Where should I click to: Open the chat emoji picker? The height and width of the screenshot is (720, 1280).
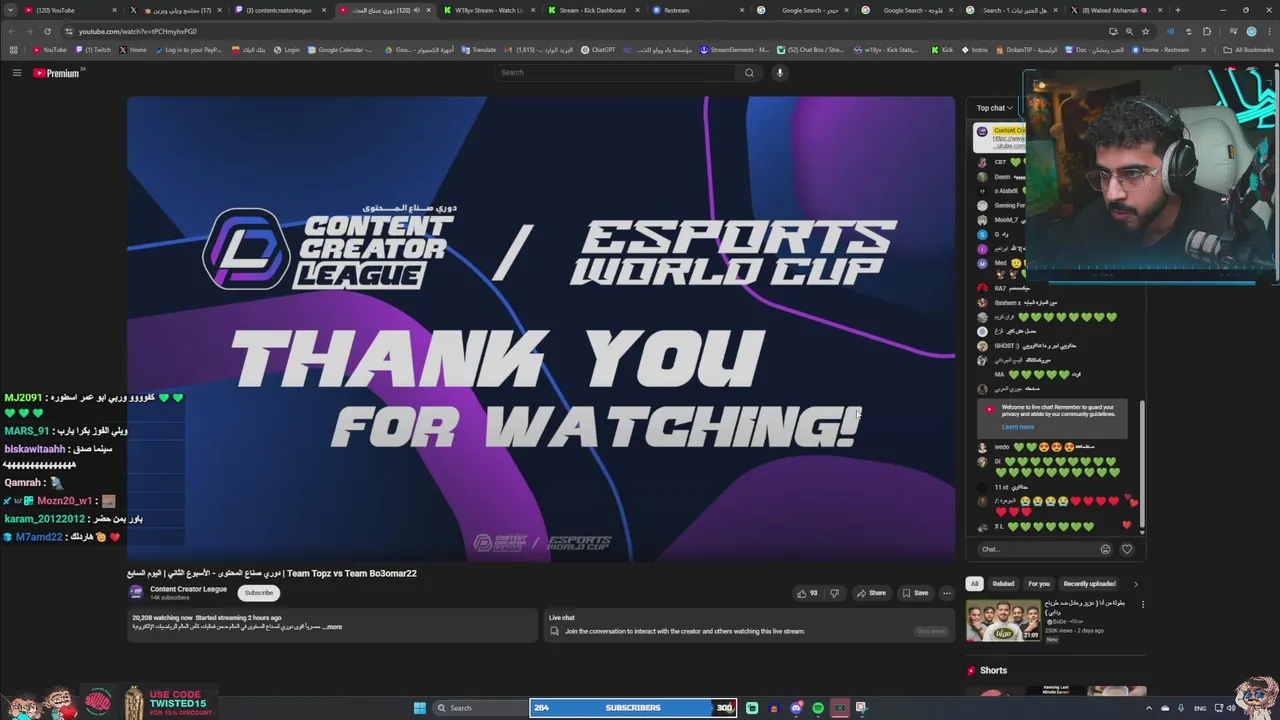(1105, 549)
